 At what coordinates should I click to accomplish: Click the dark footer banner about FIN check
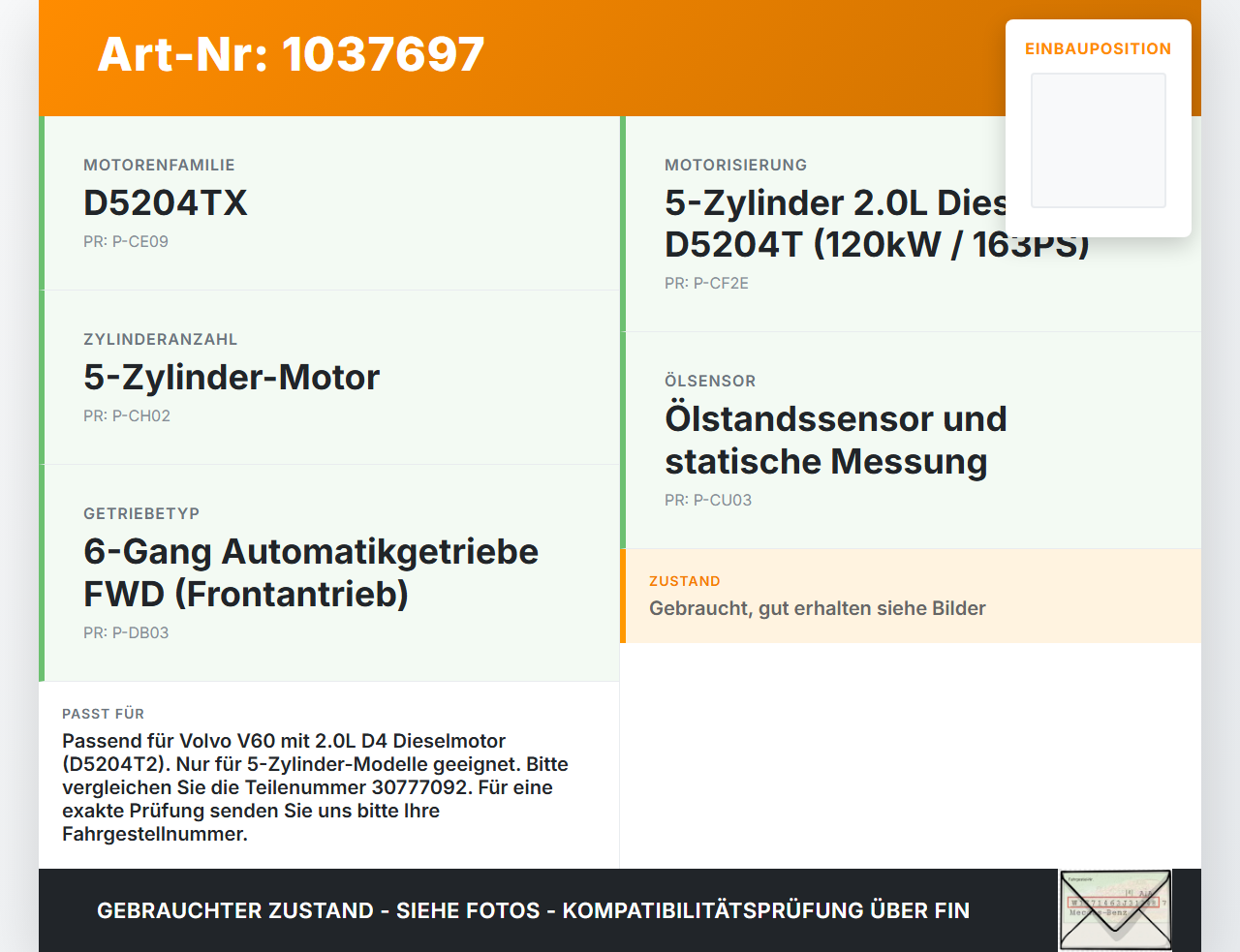(620, 910)
